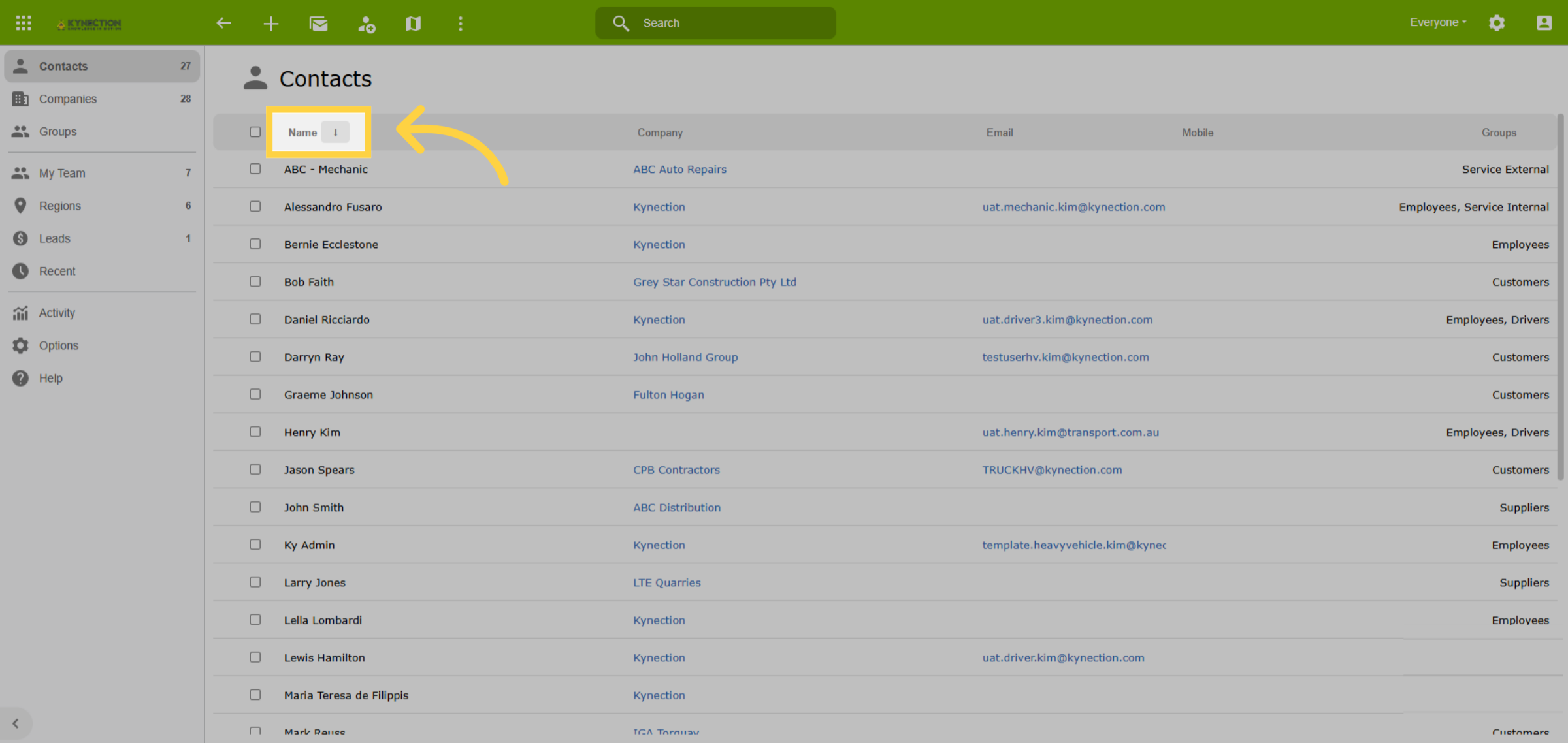Sort by the Company column header
1568x743 pixels.
[660, 133]
